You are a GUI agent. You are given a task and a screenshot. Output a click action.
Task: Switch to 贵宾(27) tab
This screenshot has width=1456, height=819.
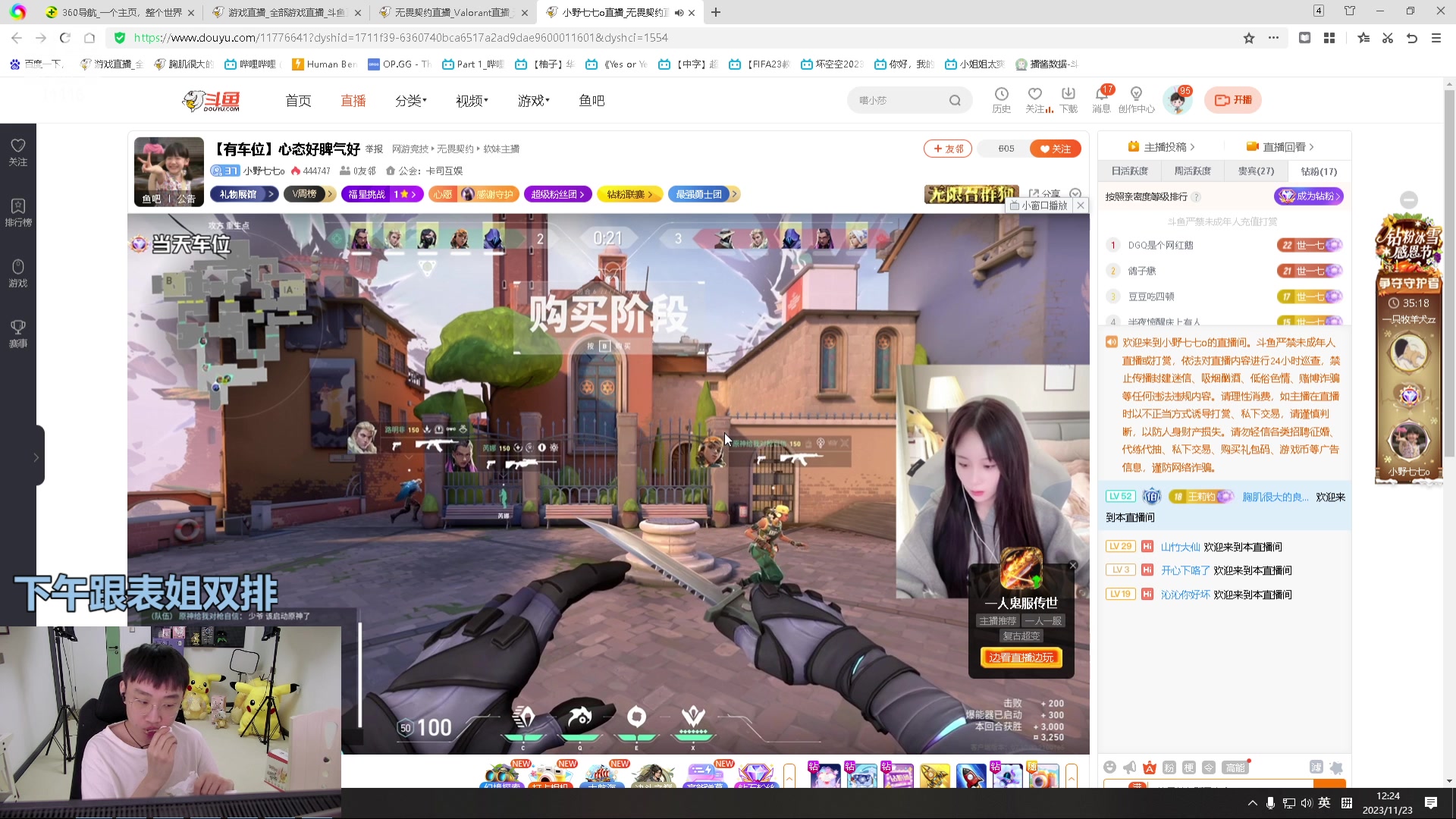pyautogui.click(x=1256, y=171)
